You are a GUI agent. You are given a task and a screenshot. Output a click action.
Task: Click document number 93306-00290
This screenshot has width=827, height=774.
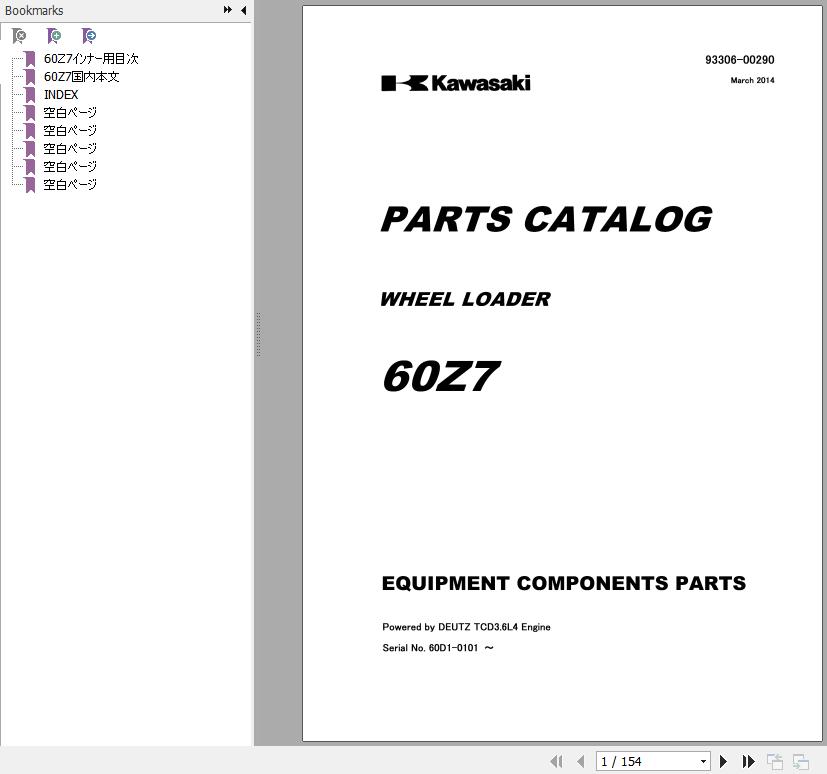[739, 60]
